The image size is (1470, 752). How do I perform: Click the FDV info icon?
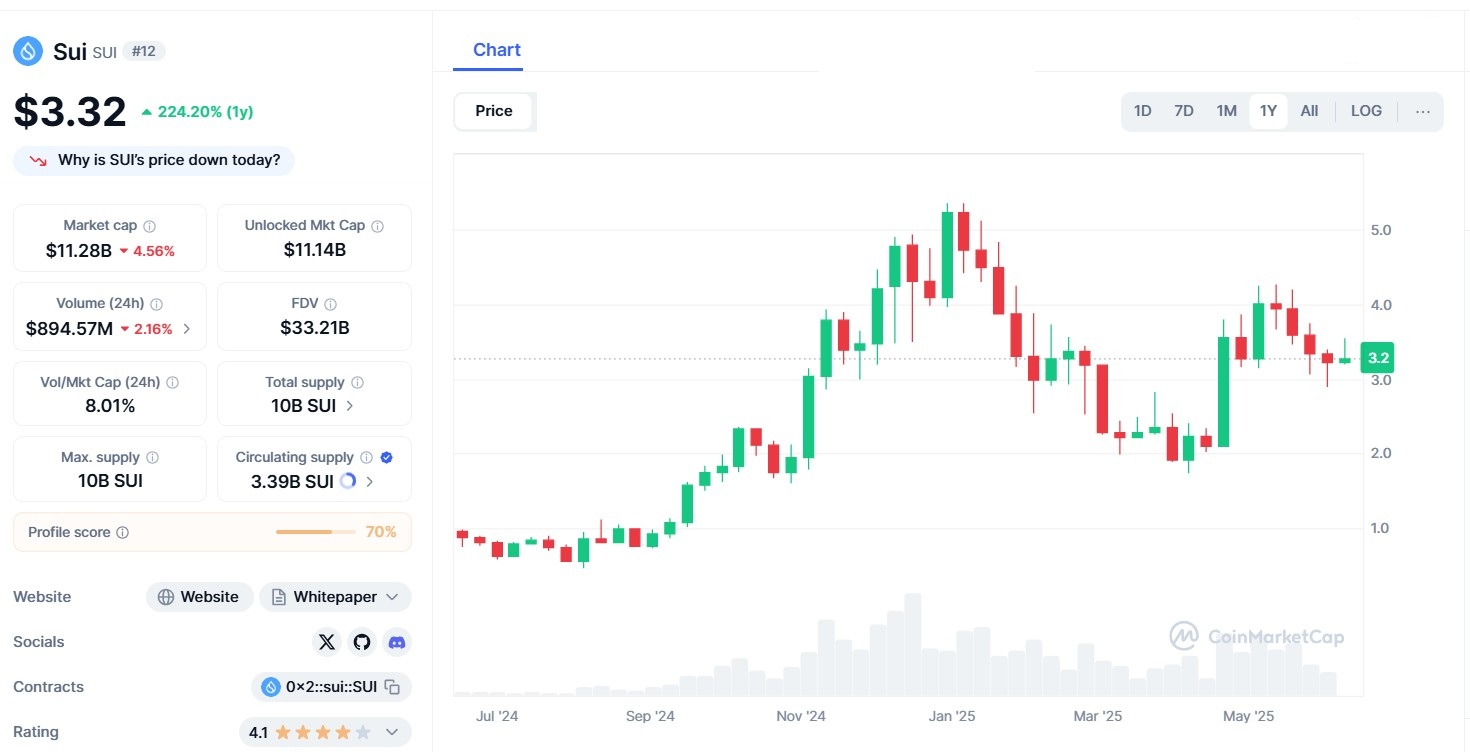pos(330,304)
